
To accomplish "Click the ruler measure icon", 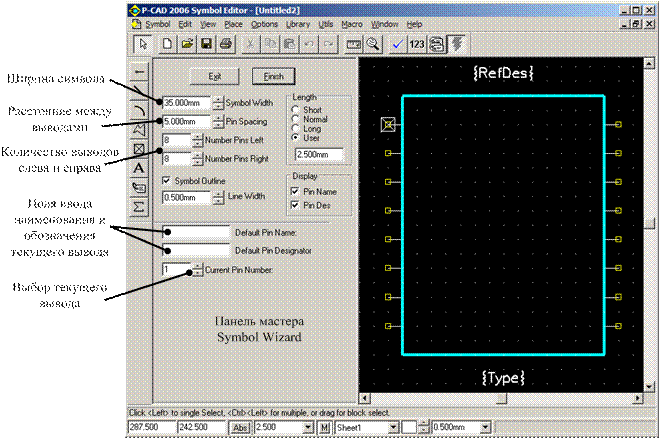I will tap(353, 44).
